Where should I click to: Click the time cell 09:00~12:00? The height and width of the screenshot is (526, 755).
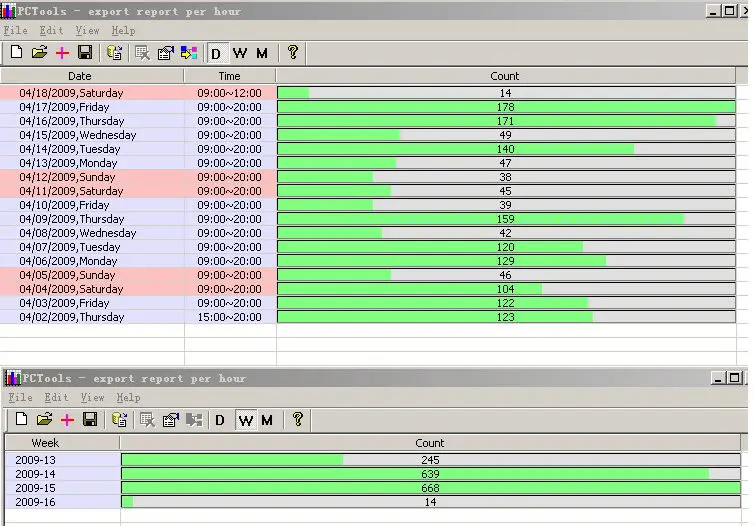230,93
